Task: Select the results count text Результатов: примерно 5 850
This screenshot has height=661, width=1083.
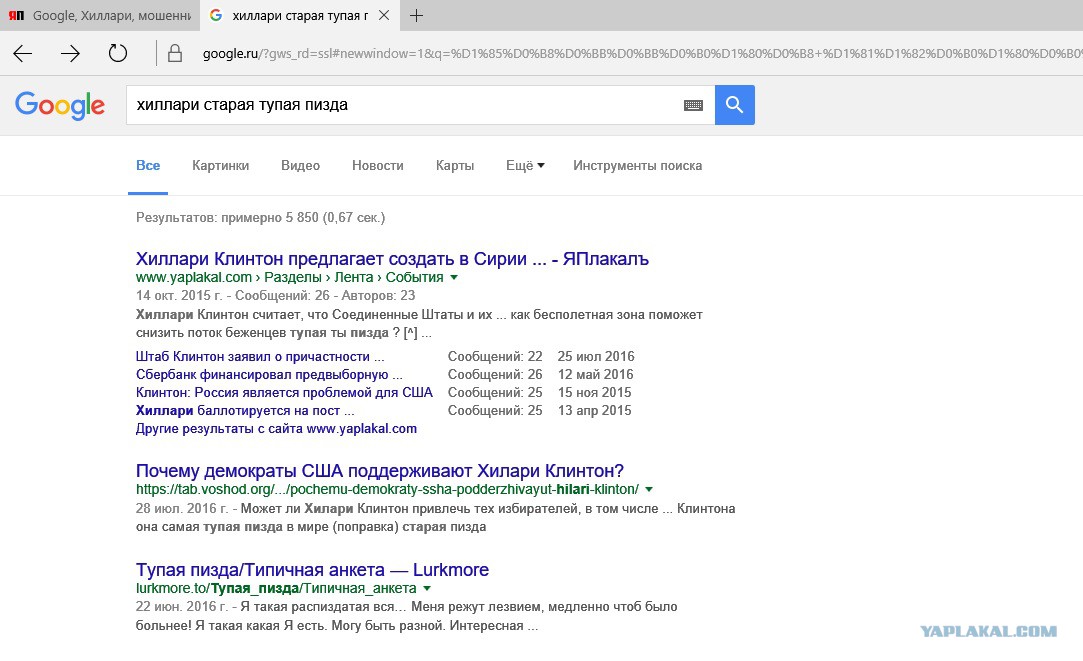Action: click(x=227, y=218)
